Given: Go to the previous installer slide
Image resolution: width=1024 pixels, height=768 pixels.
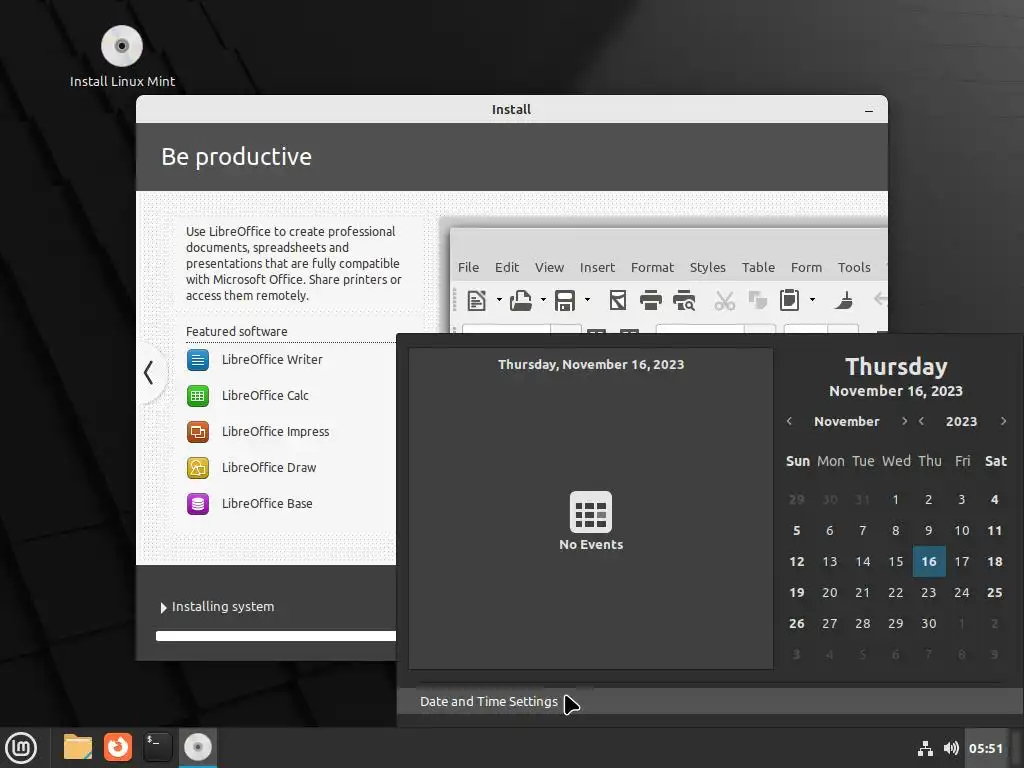Looking at the screenshot, I should 149,373.
